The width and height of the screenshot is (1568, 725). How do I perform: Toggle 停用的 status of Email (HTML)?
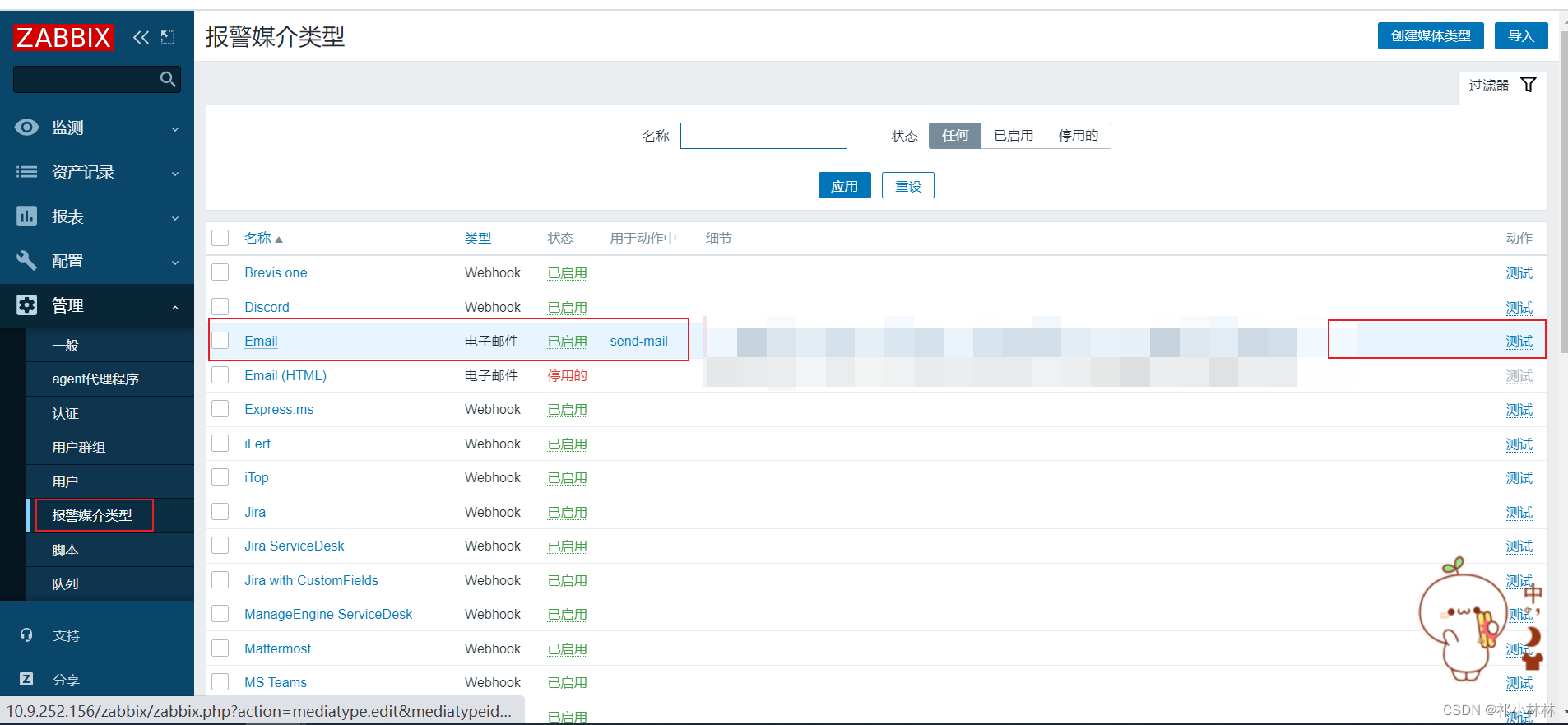[x=568, y=375]
